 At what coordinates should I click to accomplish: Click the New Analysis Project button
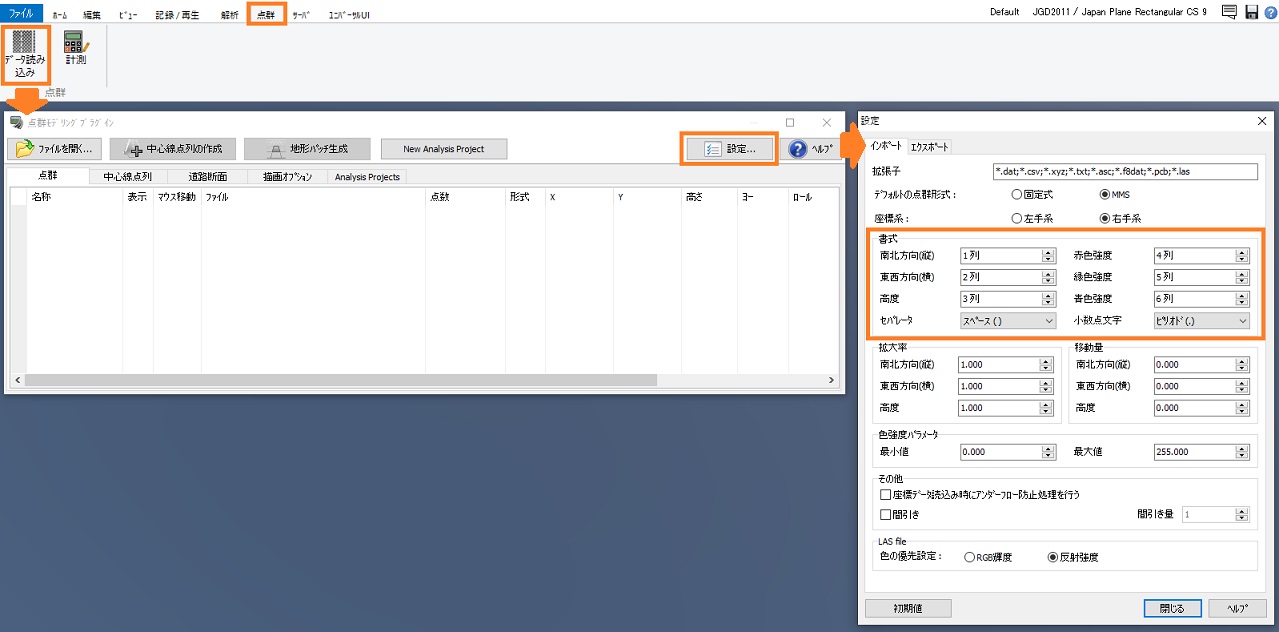(444, 149)
